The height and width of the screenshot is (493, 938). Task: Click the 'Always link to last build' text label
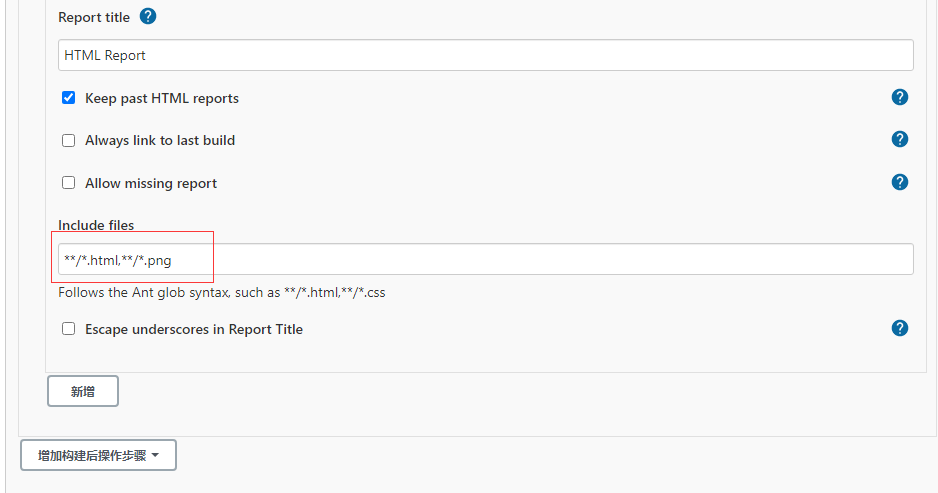[x=159, y=141]
